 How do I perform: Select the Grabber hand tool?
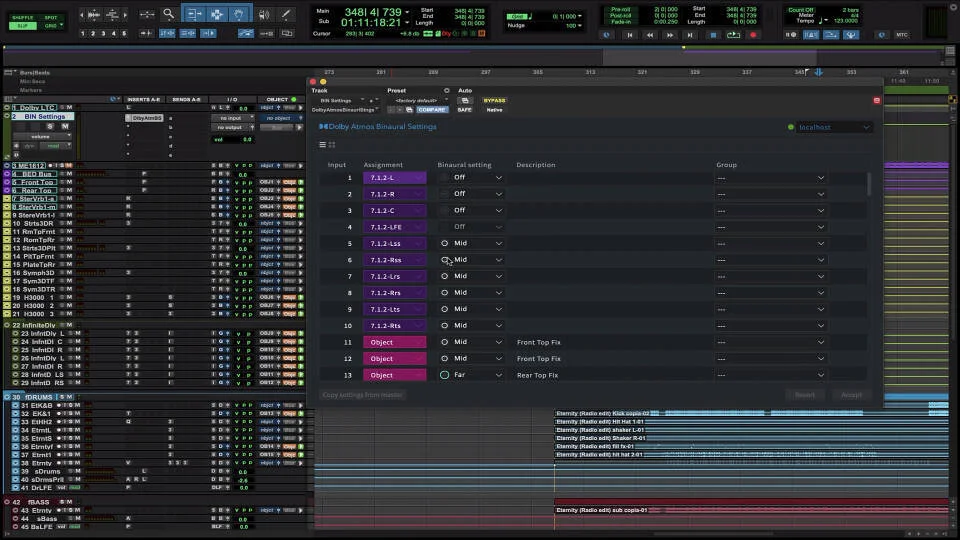click(239, 13)
